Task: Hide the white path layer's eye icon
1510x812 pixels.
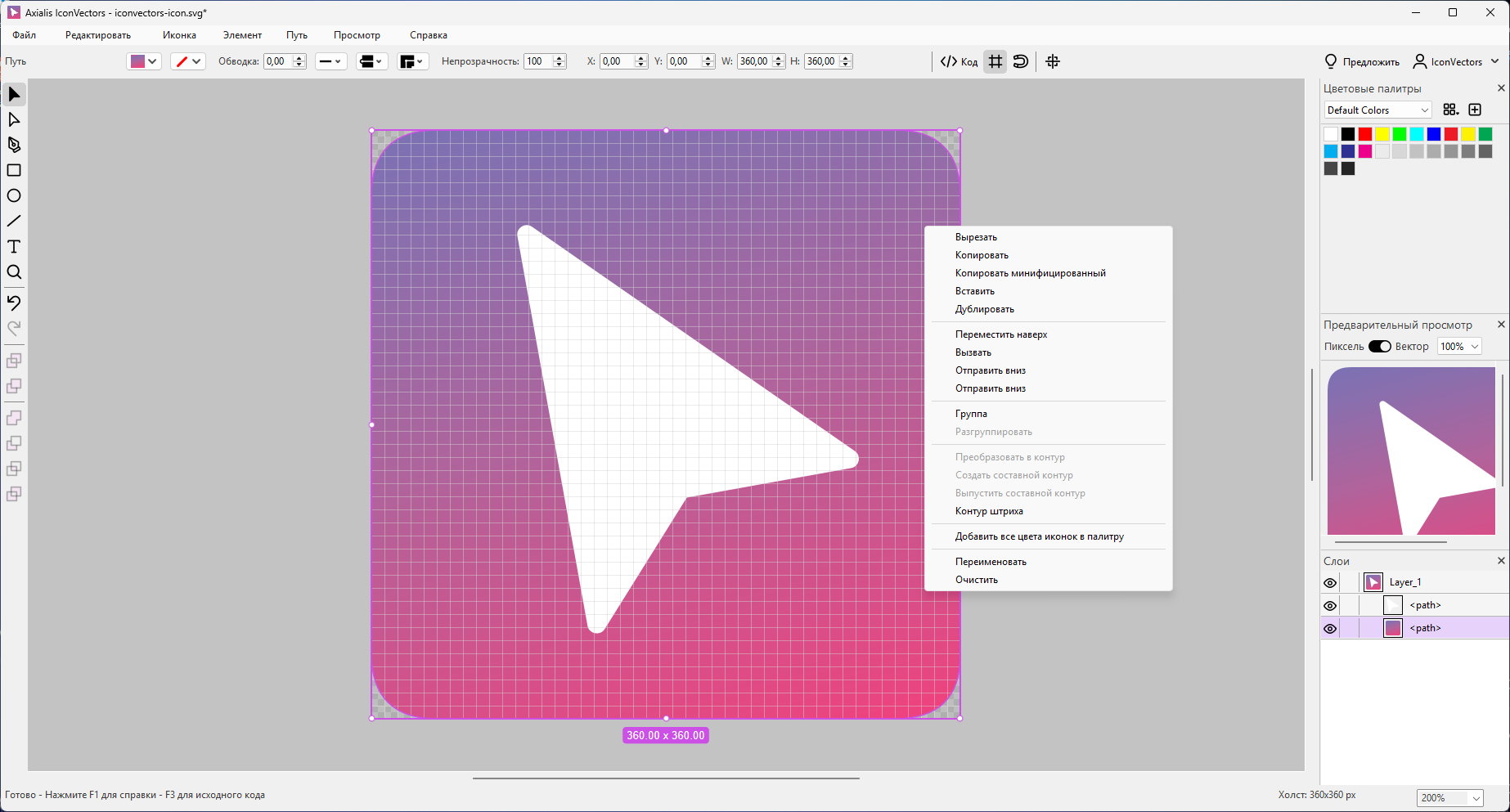Action: 1330,606
